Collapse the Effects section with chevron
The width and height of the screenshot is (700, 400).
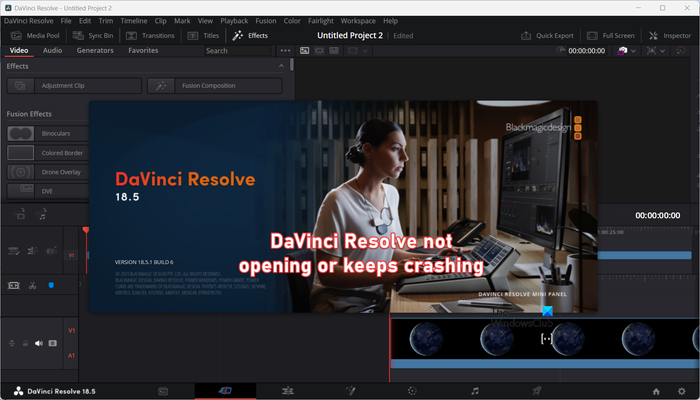(x=281, y=66)
